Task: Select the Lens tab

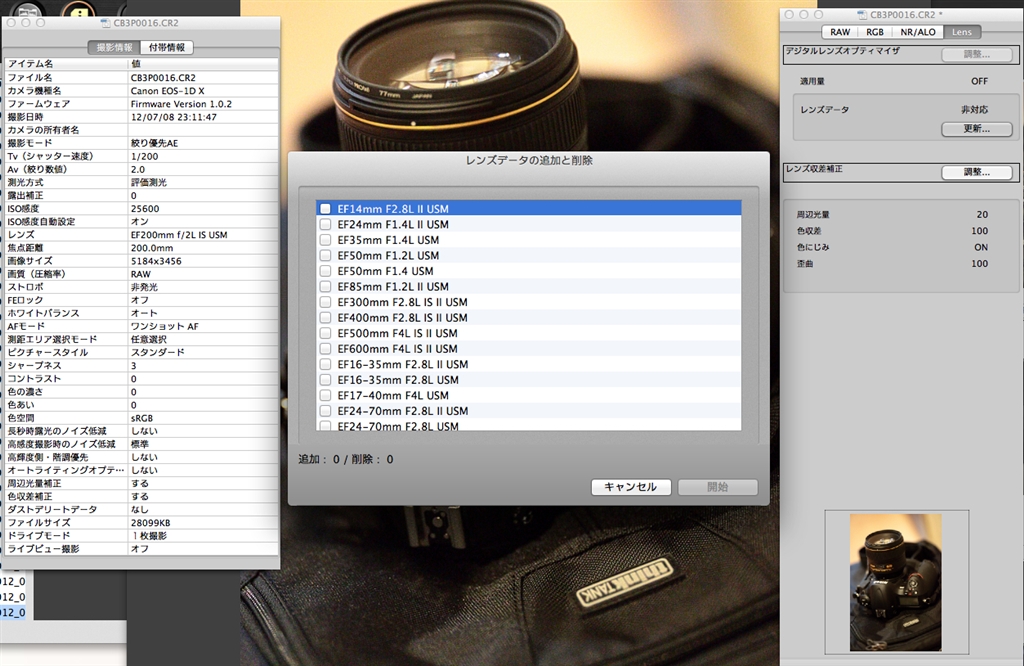Action: (961, 32)
